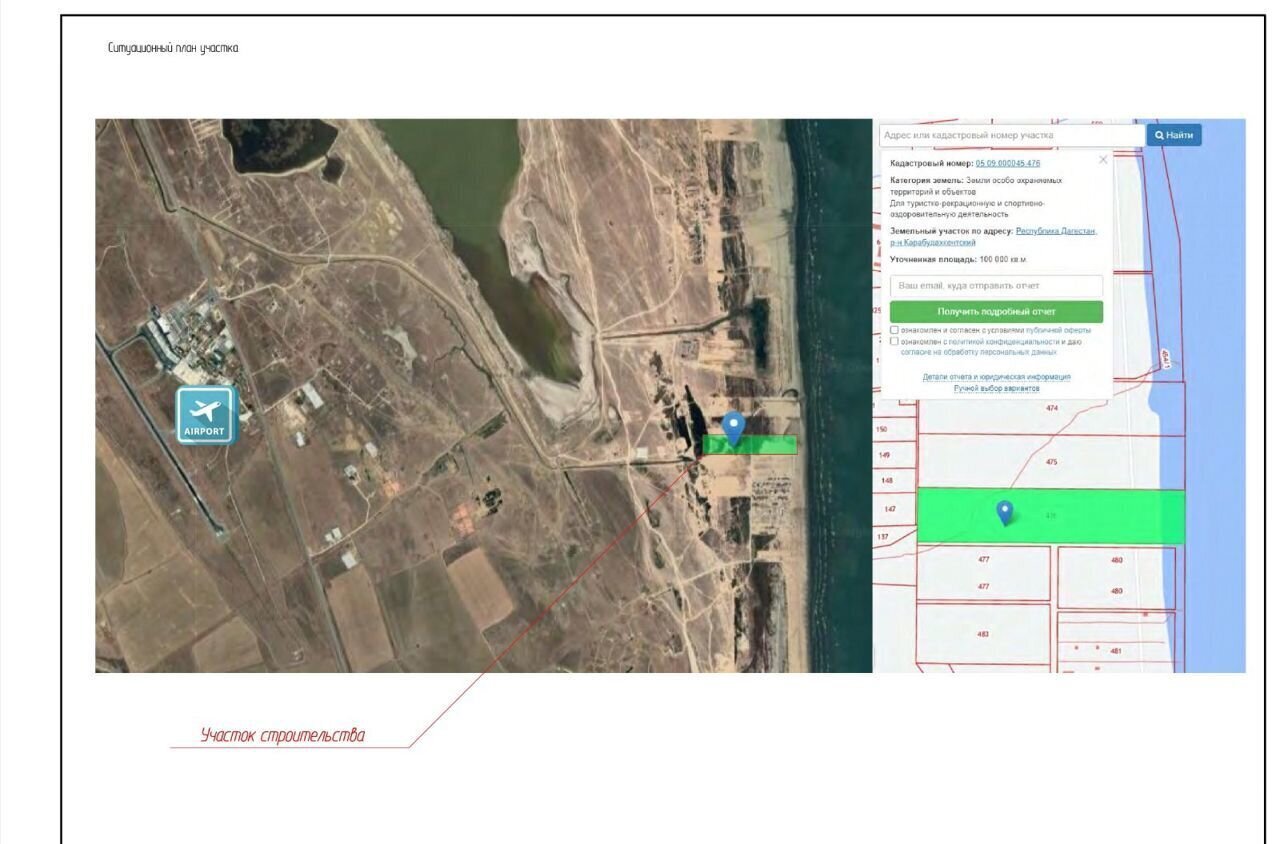Click the address or cadastral number search field
Image resolution: width=1280 pixels, height=844 pixels.
(1012, 135)
